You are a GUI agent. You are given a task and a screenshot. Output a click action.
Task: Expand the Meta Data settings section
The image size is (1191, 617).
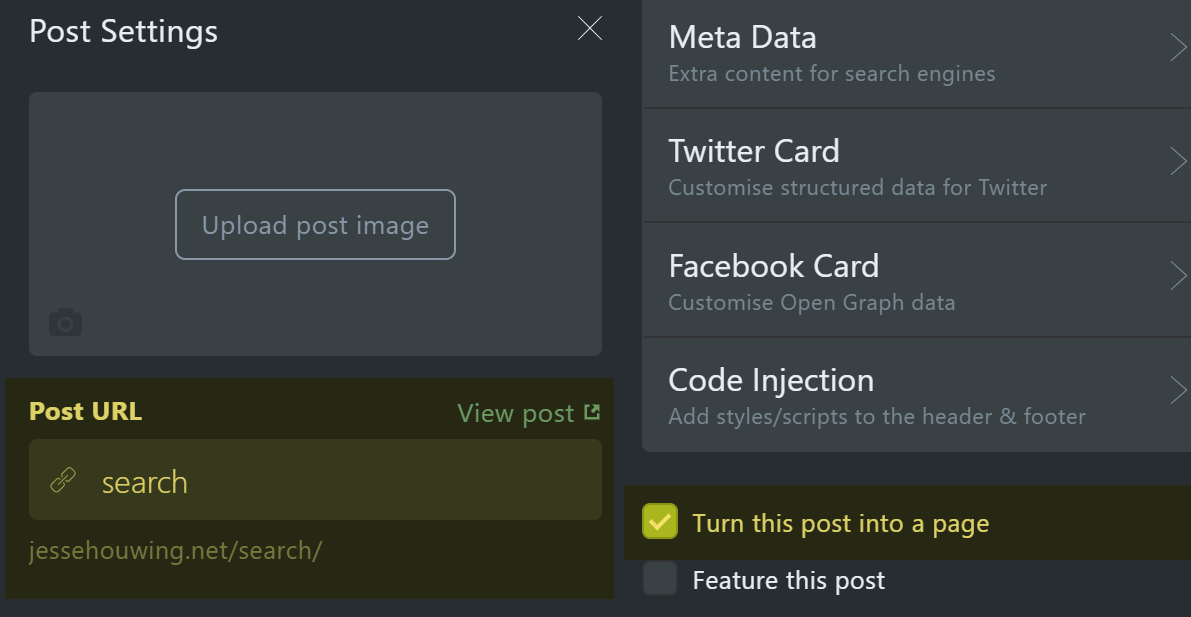point(900,53)
